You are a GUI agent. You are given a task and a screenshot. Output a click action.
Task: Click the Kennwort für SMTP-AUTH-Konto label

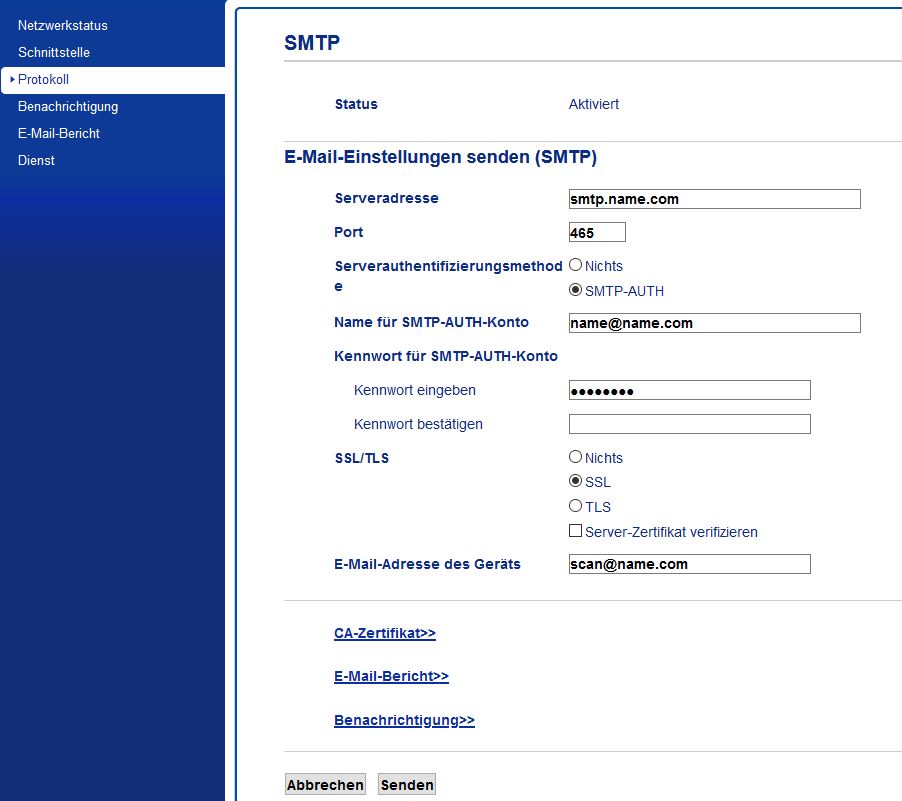point(446,356)
